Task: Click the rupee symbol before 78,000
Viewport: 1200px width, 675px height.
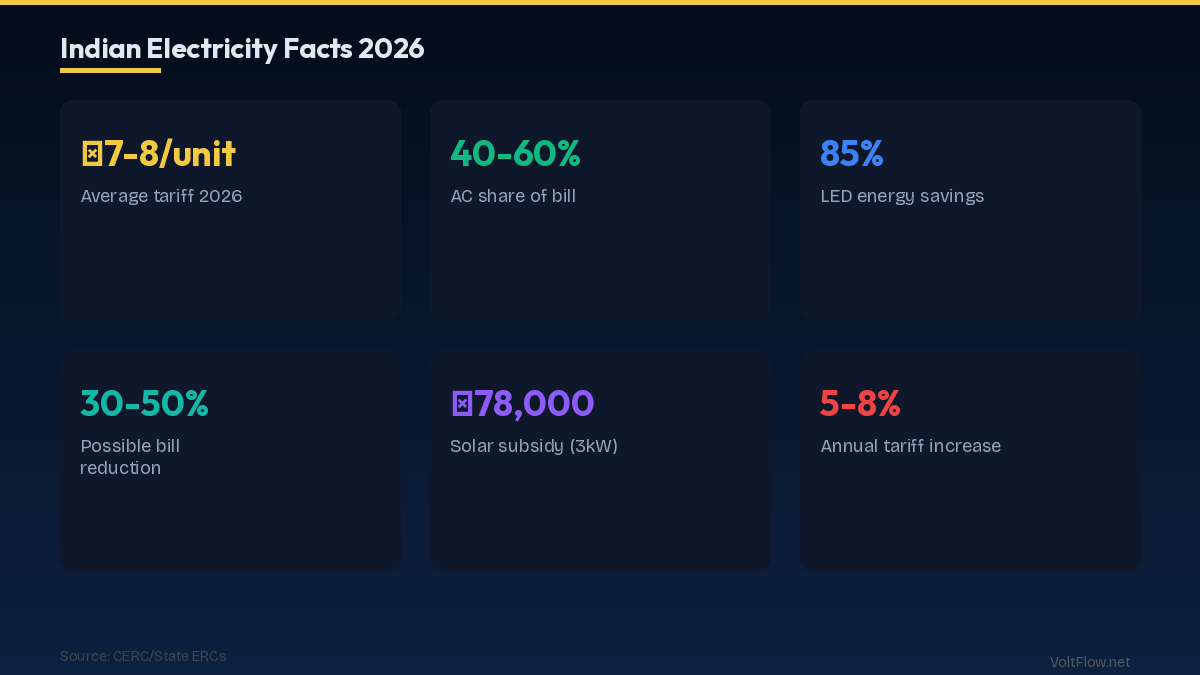Action: [461, 403]
